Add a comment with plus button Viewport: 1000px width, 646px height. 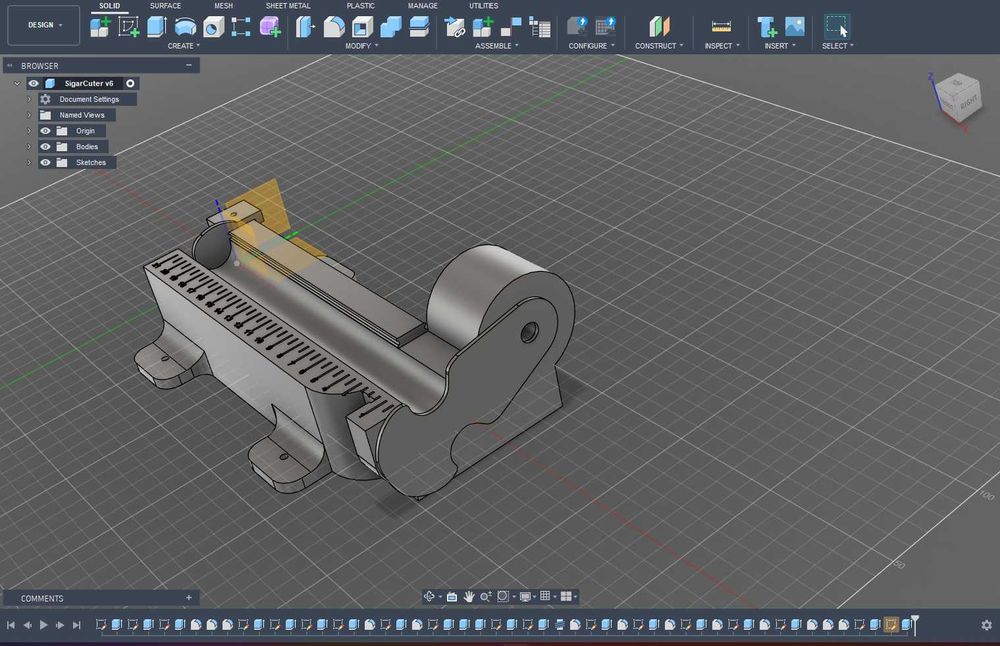[x=189, y=598]
